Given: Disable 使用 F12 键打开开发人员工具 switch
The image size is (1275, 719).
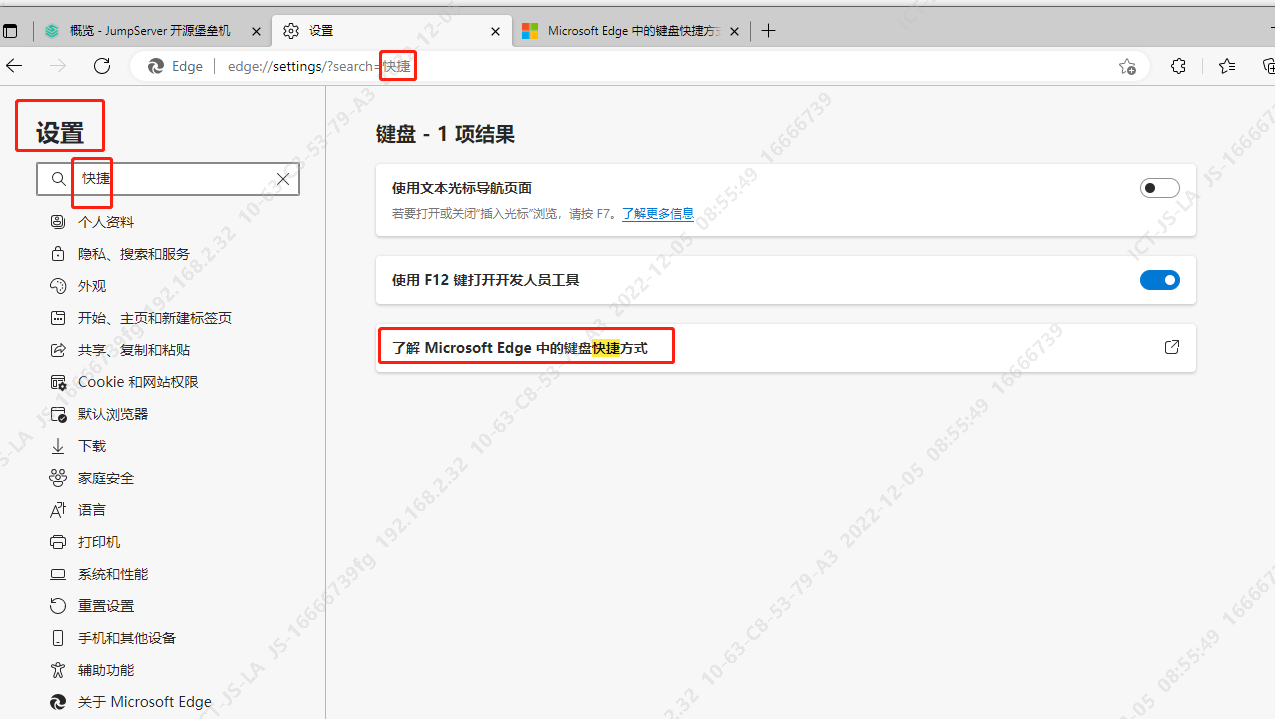Looking at the screenshot, I should (x=1160, y=280).
